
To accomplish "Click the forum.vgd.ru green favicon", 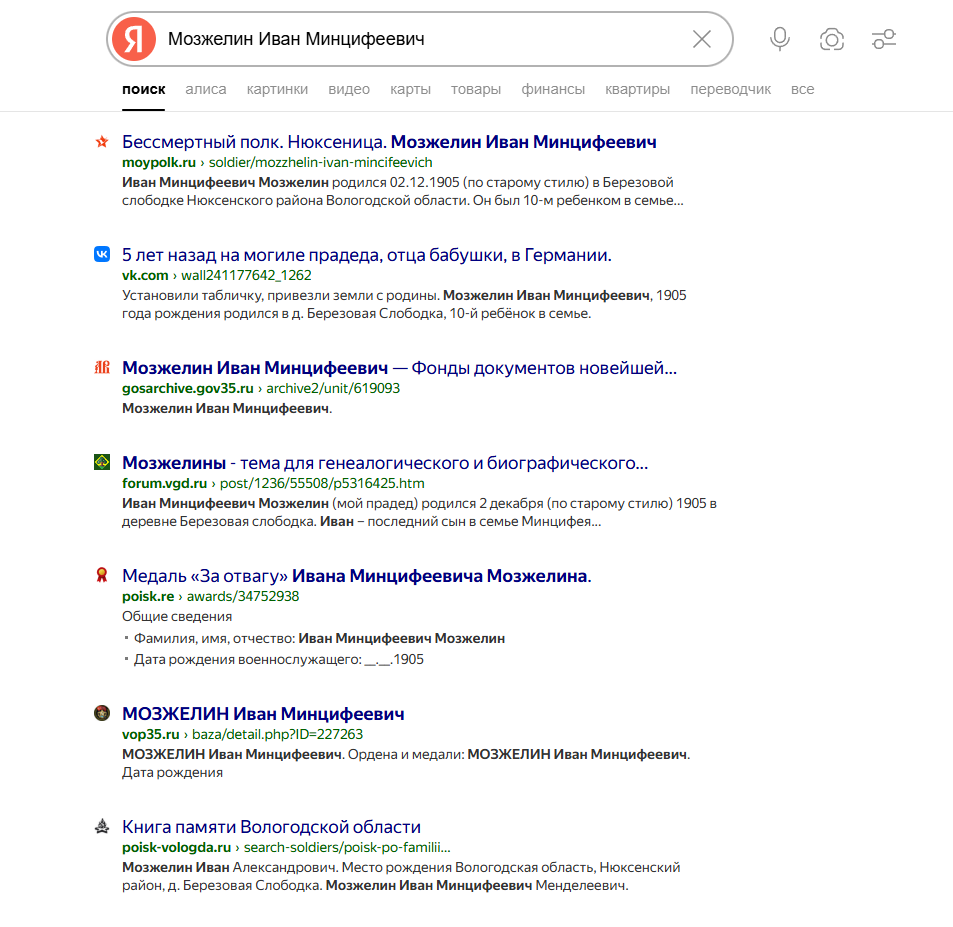I will click(102, 462).
